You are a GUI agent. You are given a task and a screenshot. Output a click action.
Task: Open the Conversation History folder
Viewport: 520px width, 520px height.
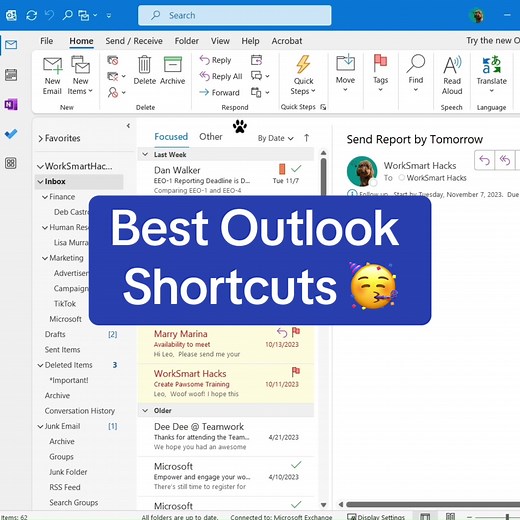[80, 411]
